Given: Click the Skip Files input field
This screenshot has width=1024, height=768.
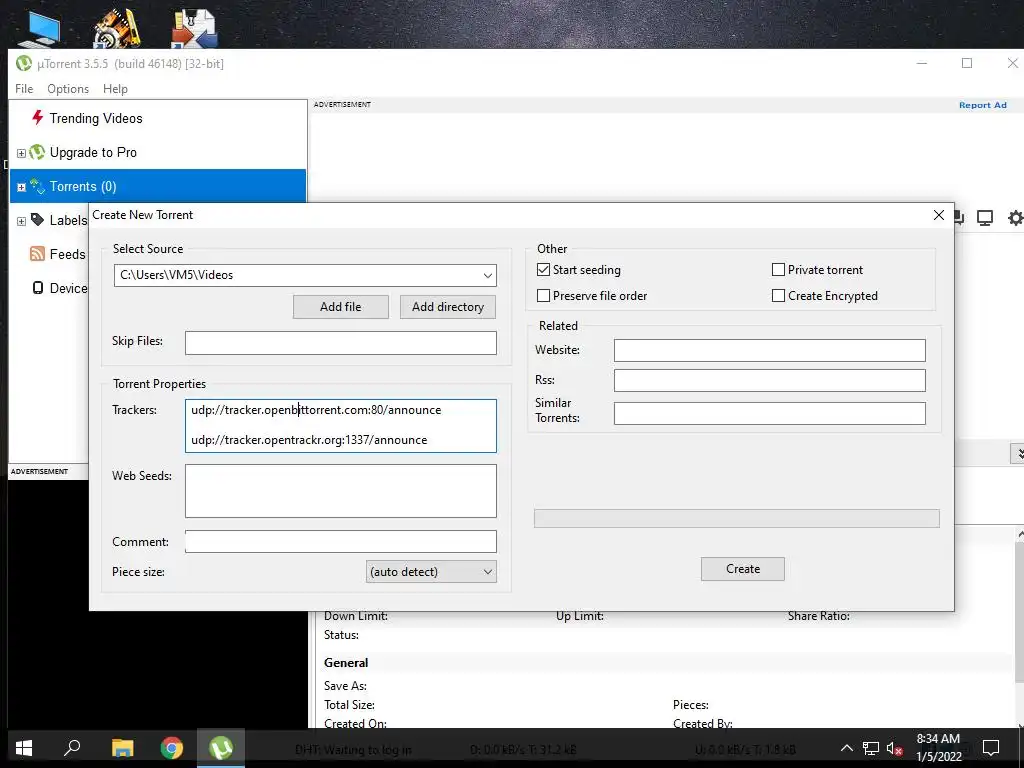Looking at the screenshot, I should (341, 343).
